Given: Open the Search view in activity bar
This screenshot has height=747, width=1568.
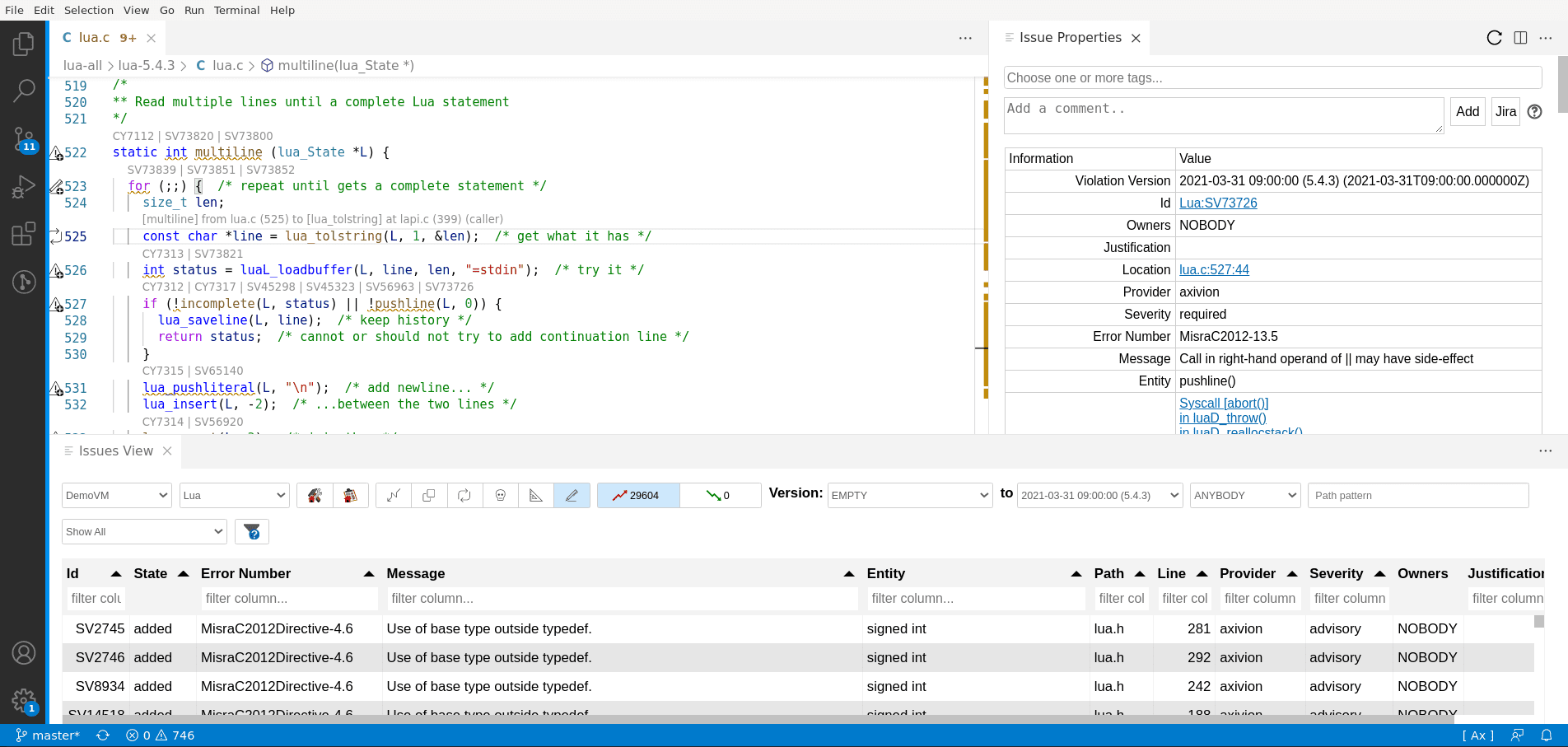Looking at the screenshot, I should pyautogui.click(x=23, y=91).
